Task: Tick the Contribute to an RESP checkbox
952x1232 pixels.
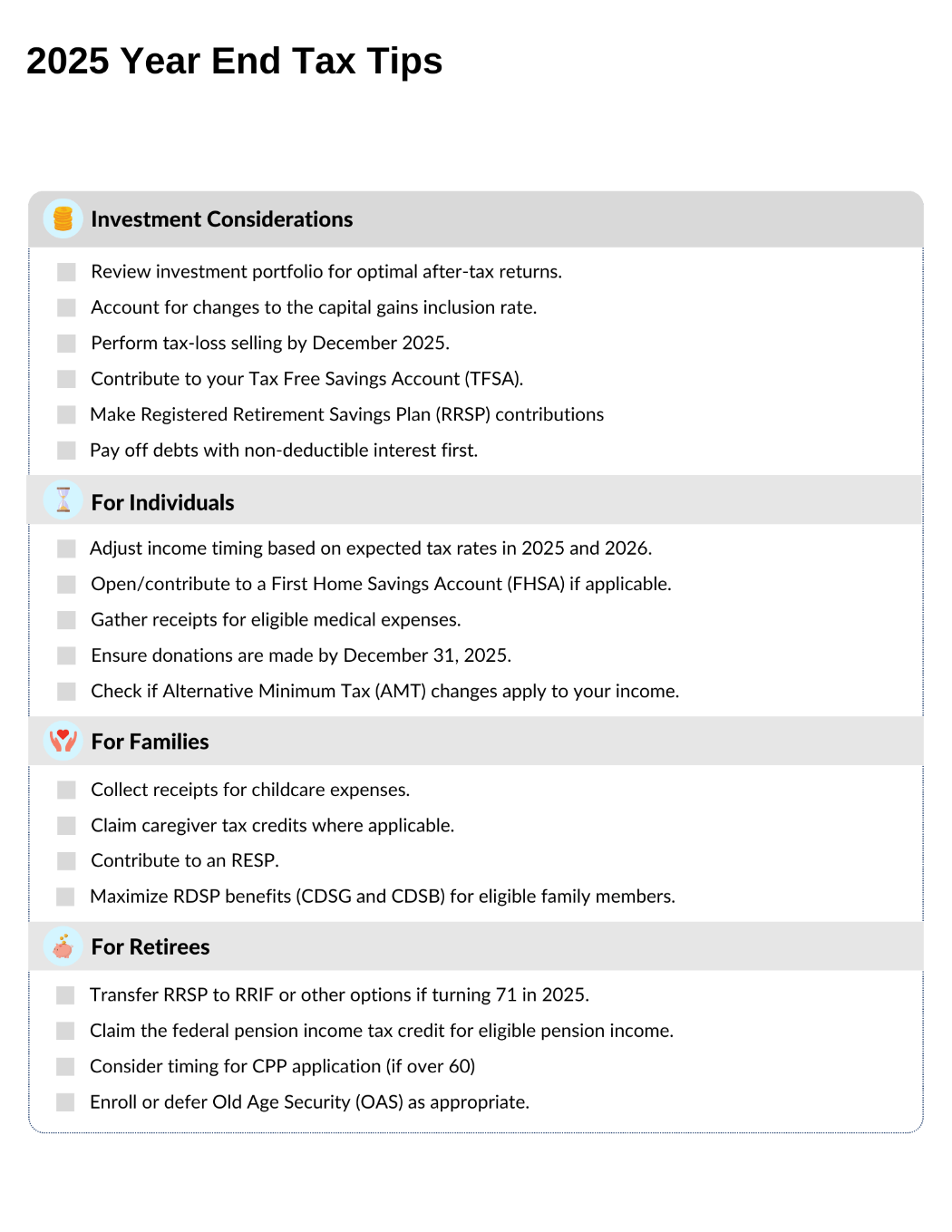Action: tap(66, 860)
